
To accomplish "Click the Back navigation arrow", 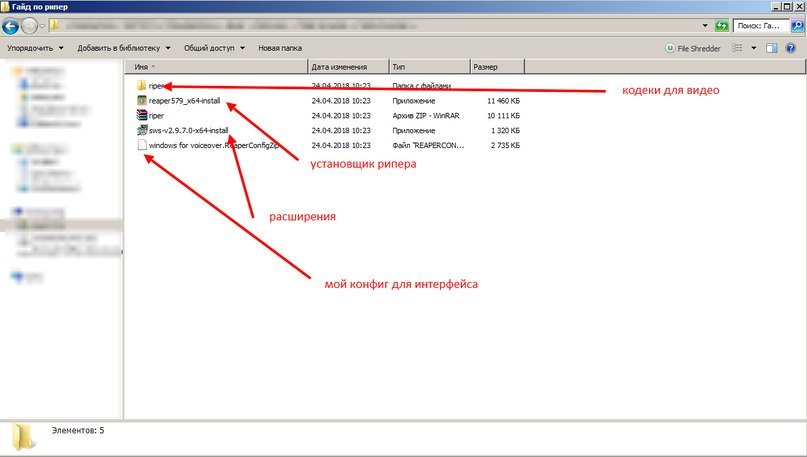I will pos(14,25).
